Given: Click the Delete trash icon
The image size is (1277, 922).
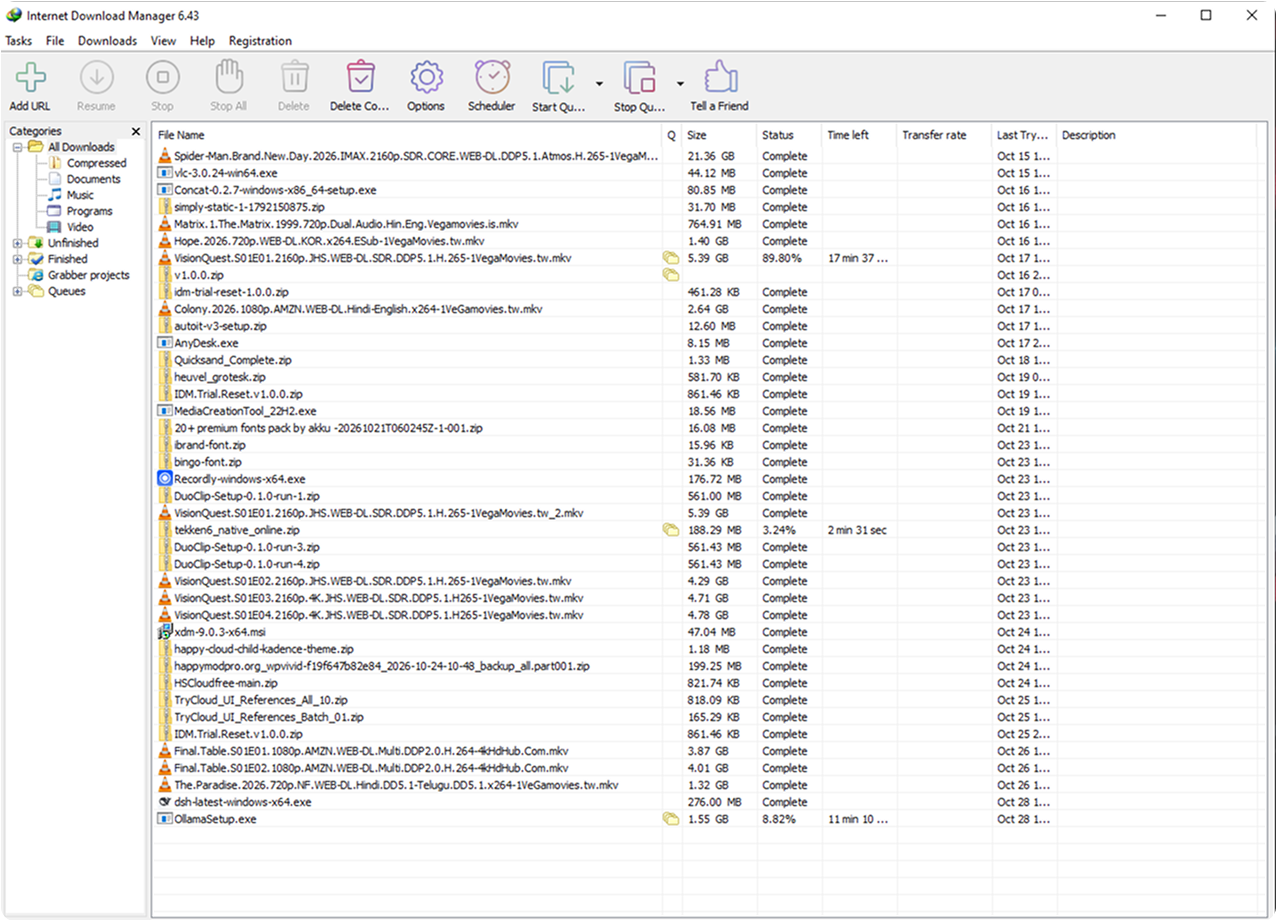Looking at the screenshot, I should [x=294, y=77].
